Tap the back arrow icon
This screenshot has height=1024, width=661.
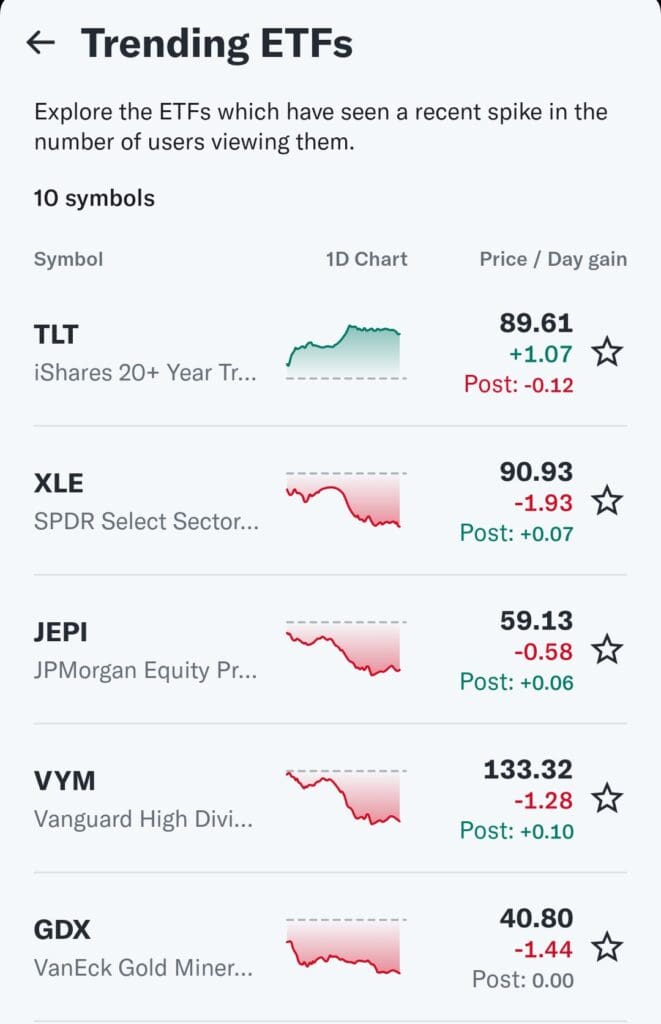point(41,43)
